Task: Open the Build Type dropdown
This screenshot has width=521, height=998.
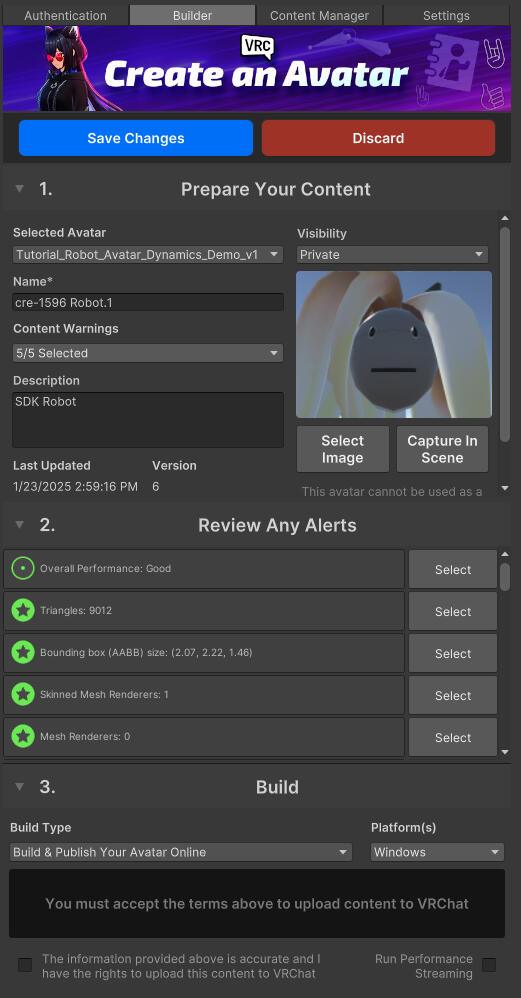Action: 181,852
